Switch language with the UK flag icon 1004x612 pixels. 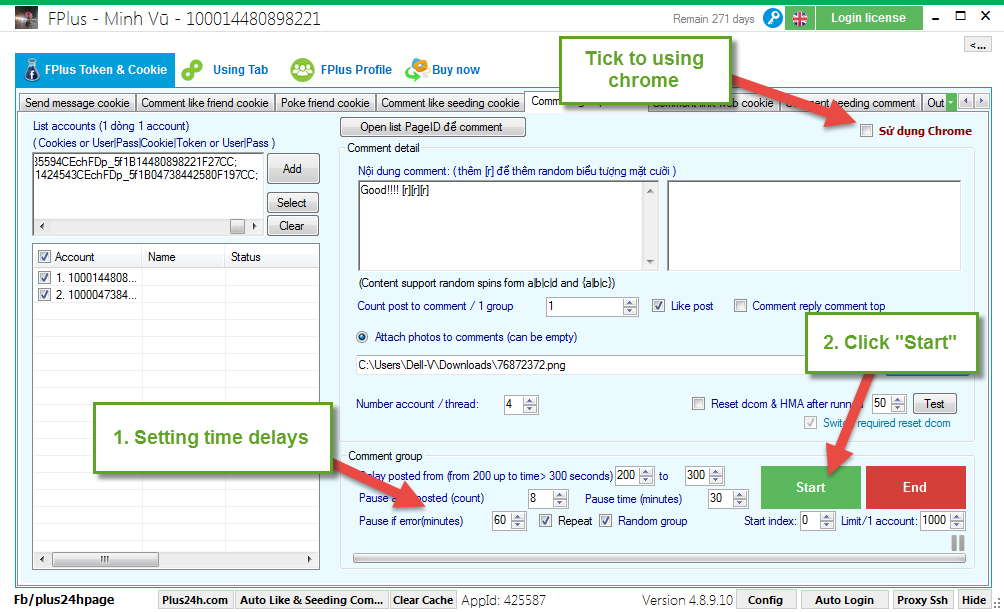coord(800,18)
